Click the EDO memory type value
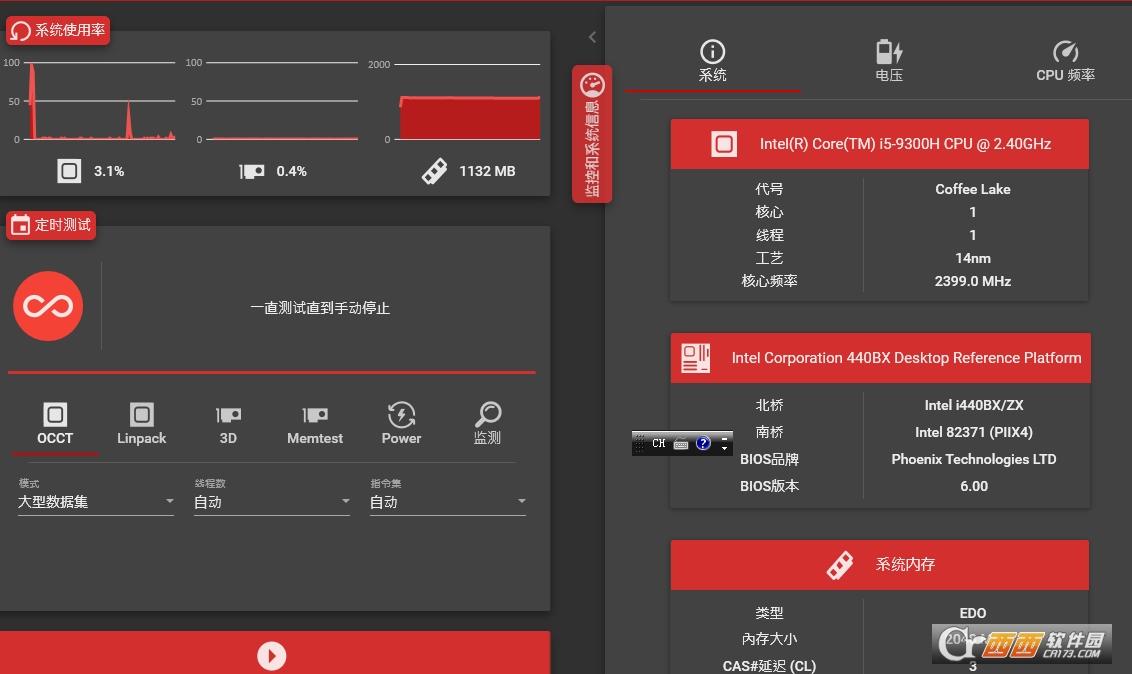Screen dimensions: 1132x674 click(x=972, y=613)
